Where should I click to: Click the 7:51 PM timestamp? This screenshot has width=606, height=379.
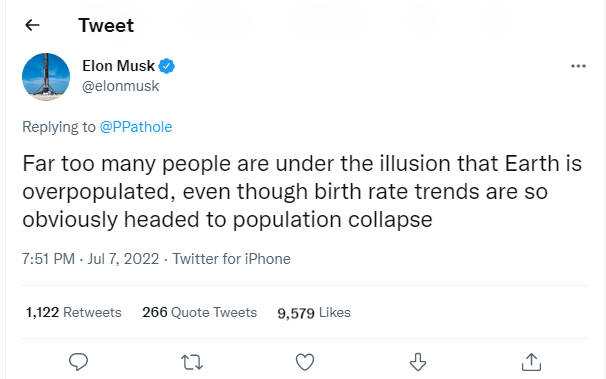click(x=48, y=259)
